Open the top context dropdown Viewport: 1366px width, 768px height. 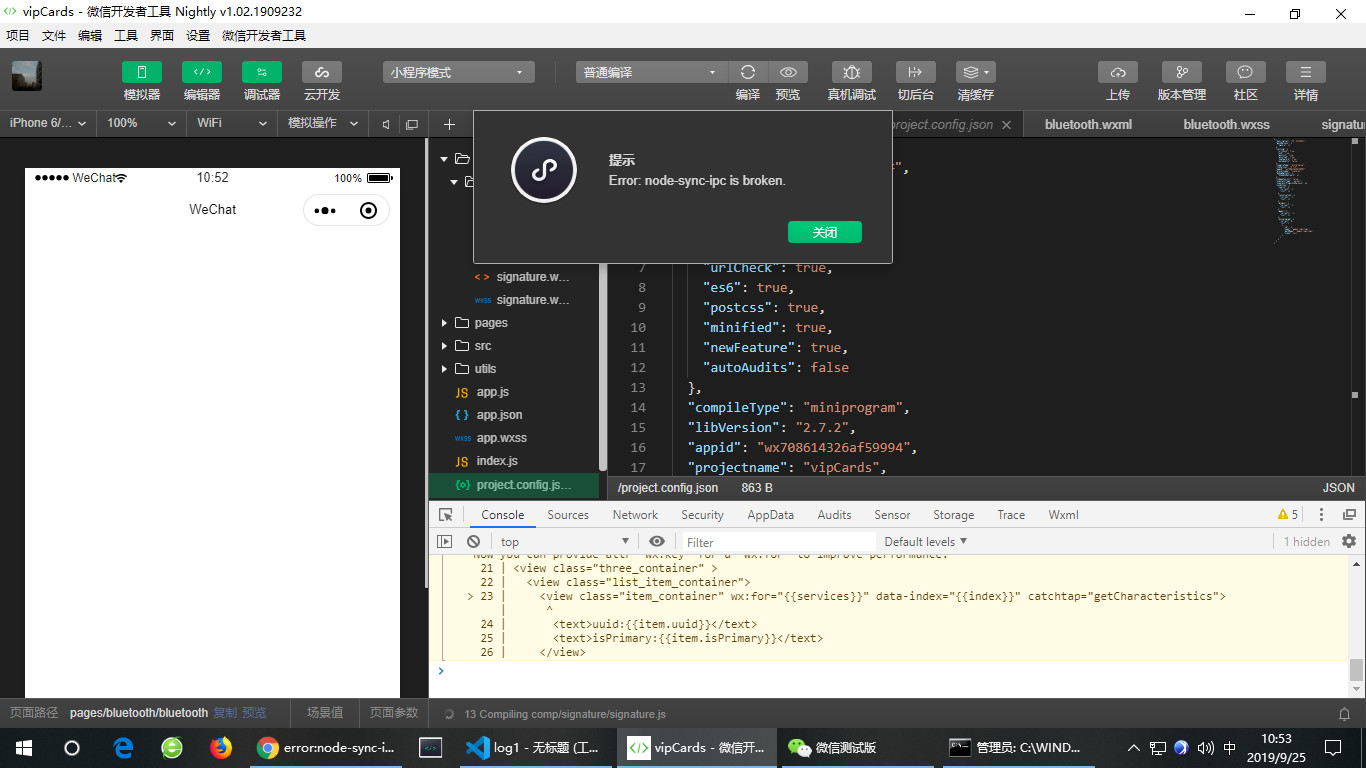point(564,541)
